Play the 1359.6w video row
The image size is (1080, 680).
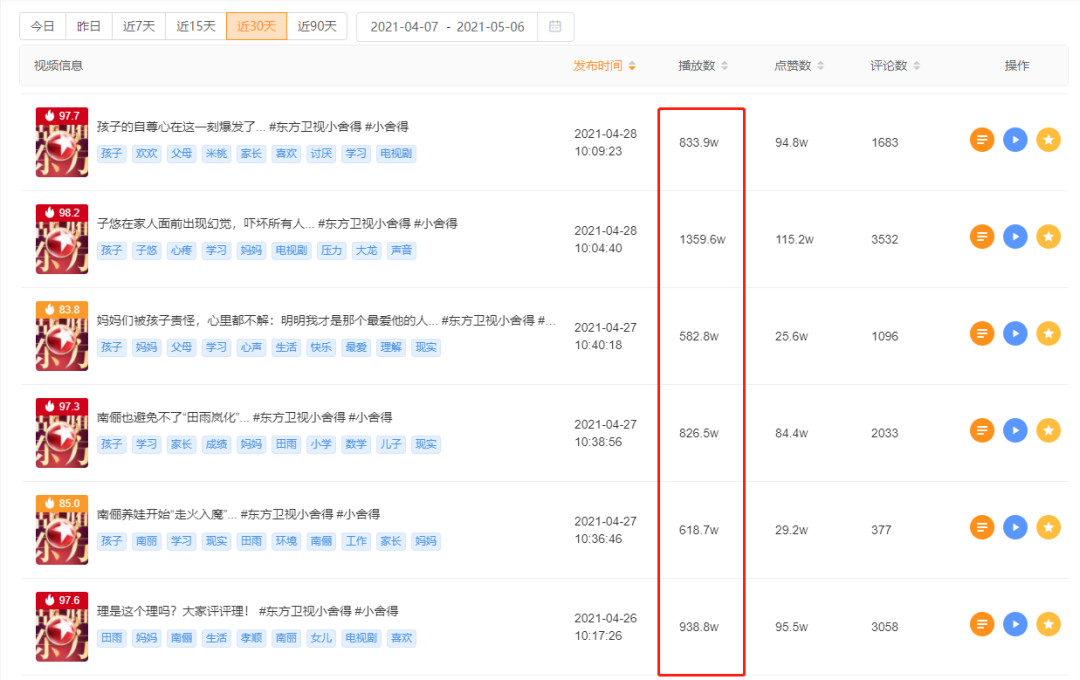1015,237
